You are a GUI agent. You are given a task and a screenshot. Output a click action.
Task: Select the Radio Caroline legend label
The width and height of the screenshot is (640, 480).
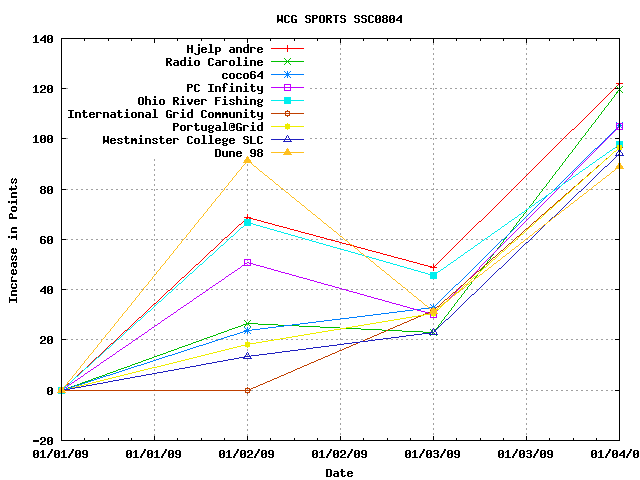click(214, 62)
